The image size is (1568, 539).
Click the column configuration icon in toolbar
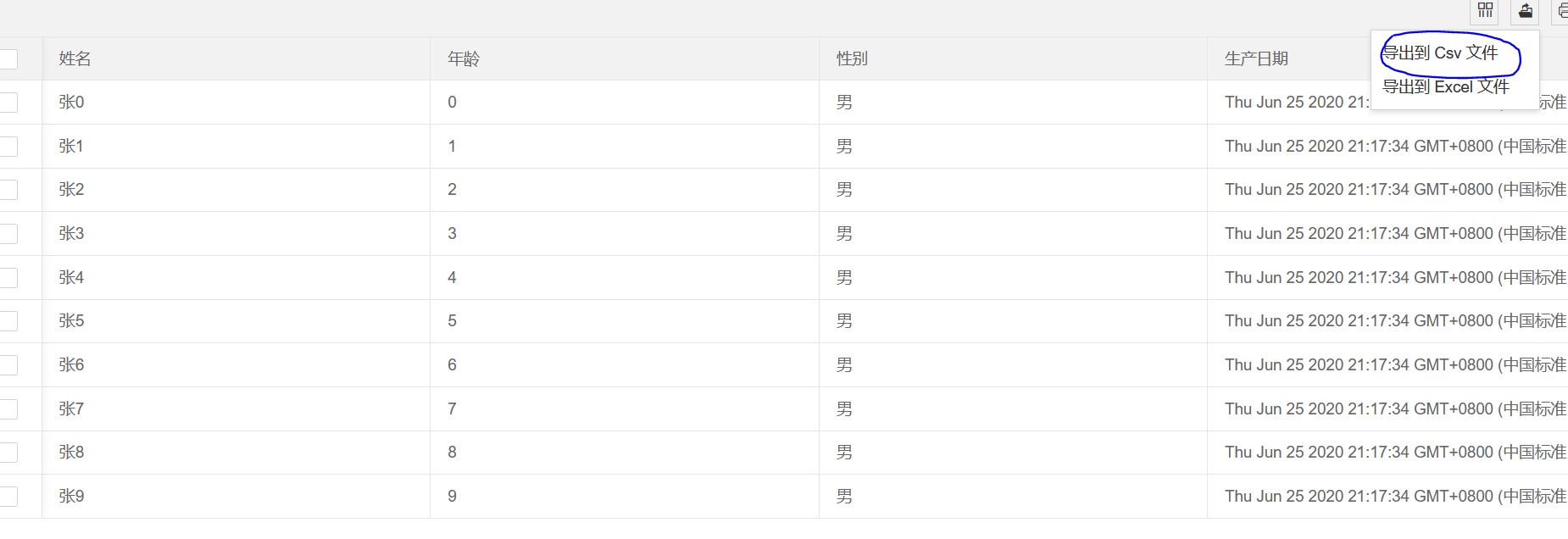tap(1483, 12)
